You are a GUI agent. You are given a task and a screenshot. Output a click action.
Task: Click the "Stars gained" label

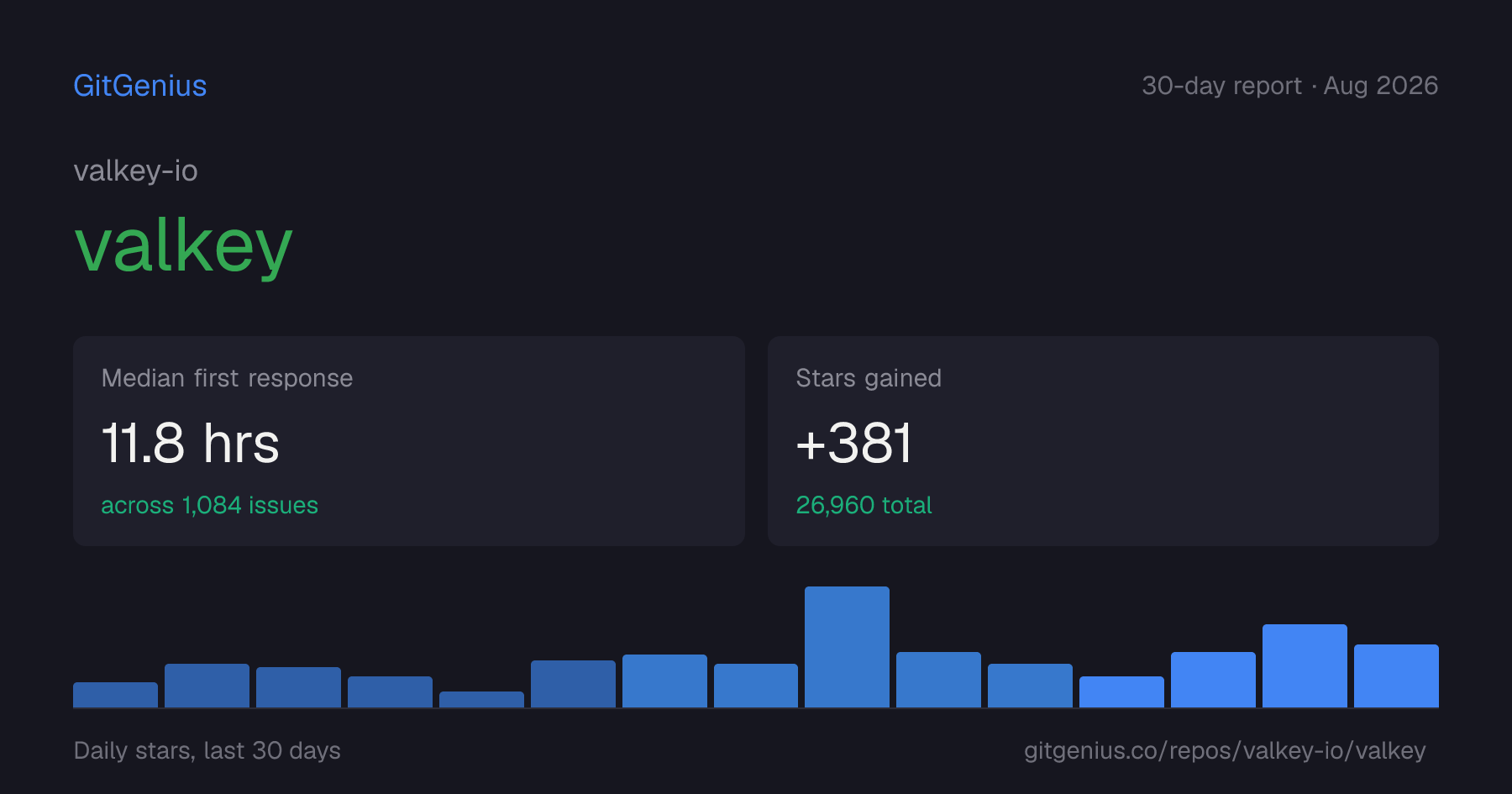coord(869,378)
